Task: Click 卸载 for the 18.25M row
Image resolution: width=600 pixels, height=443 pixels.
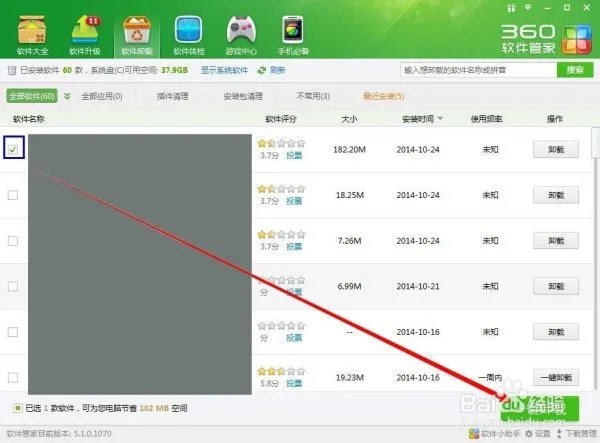Action: pos(556,195)
